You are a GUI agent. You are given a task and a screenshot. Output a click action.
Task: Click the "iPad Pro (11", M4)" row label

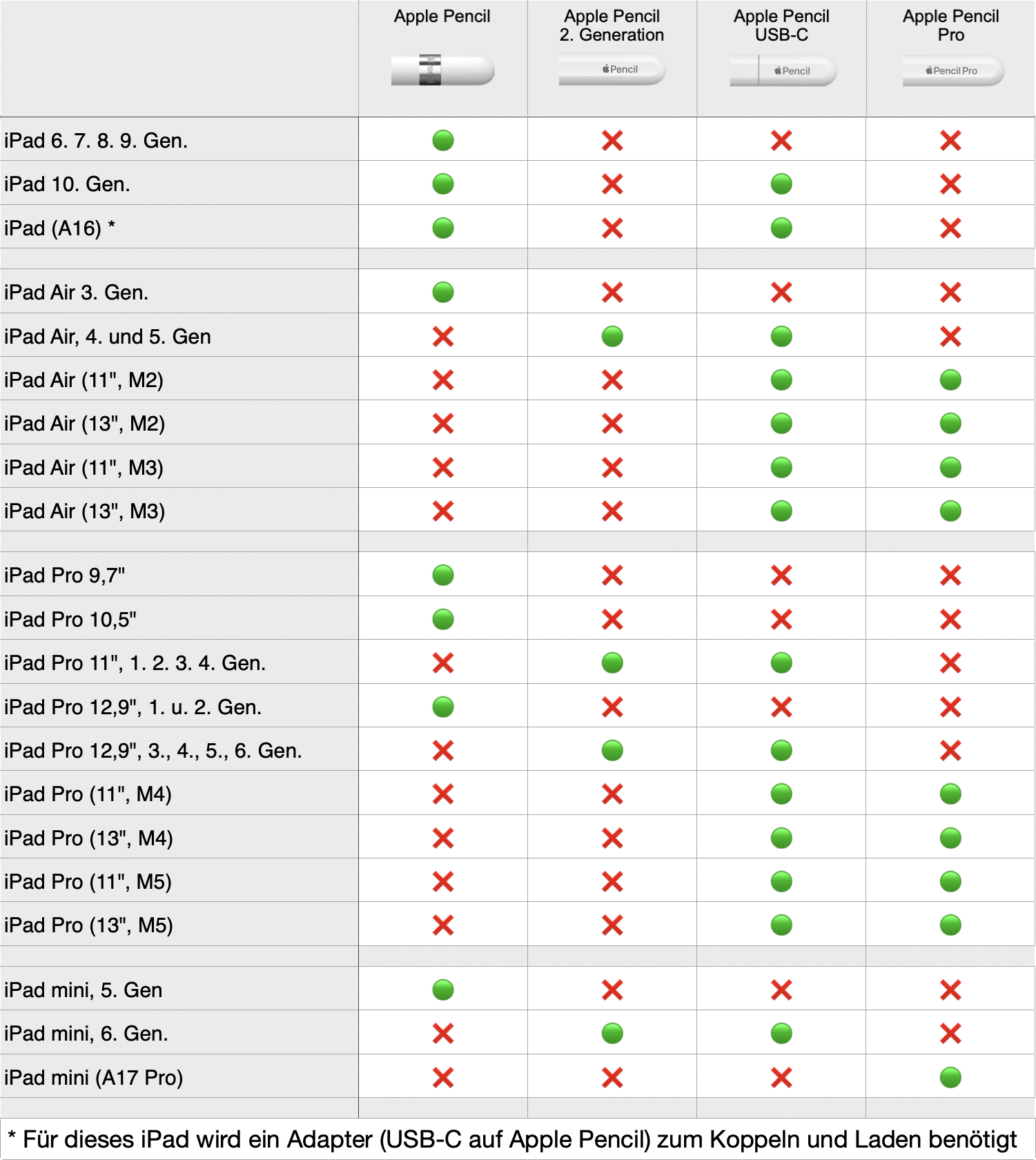(x=88, y=794)
